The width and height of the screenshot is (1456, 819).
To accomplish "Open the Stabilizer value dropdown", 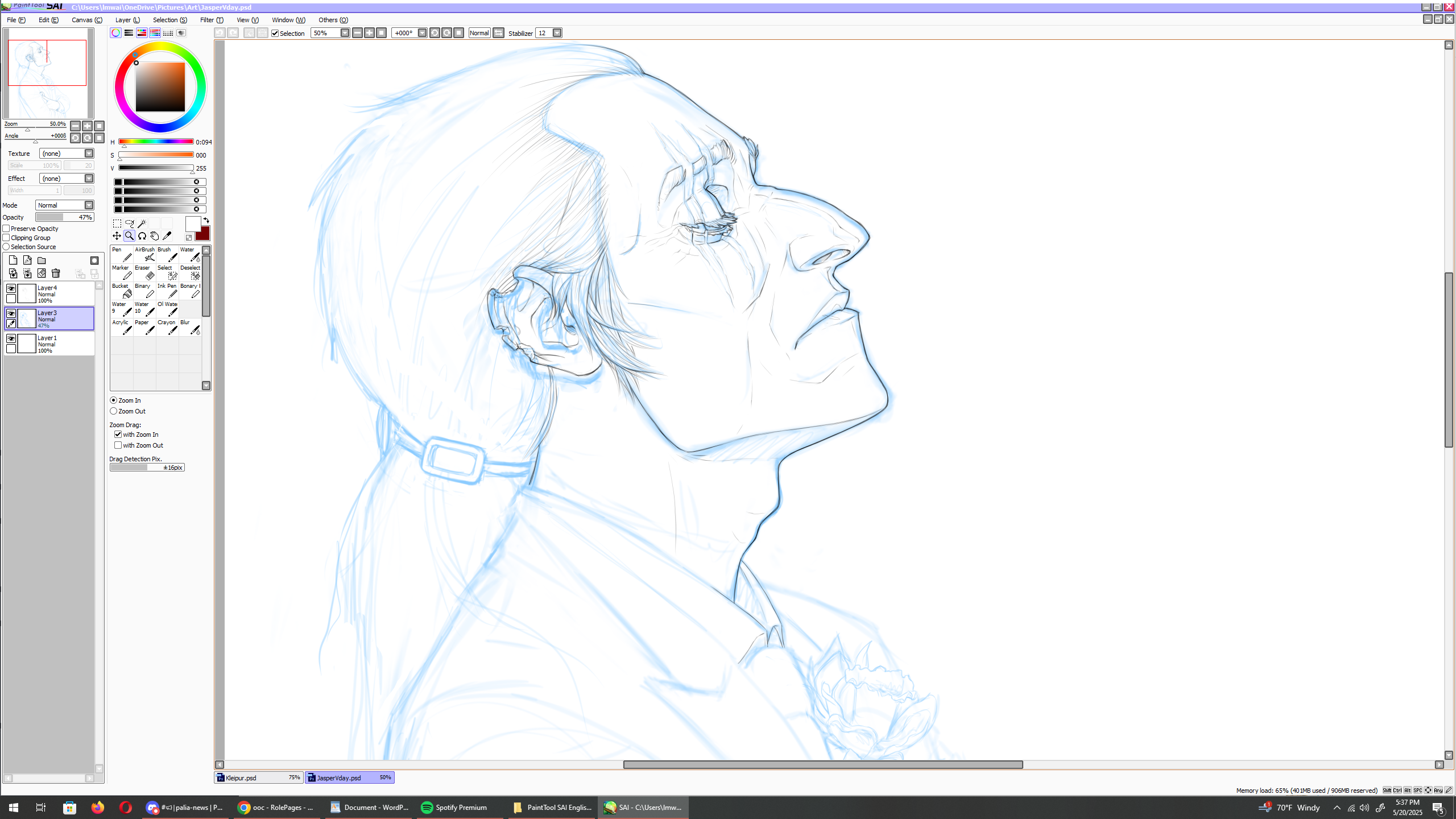I will click(557, 33).
